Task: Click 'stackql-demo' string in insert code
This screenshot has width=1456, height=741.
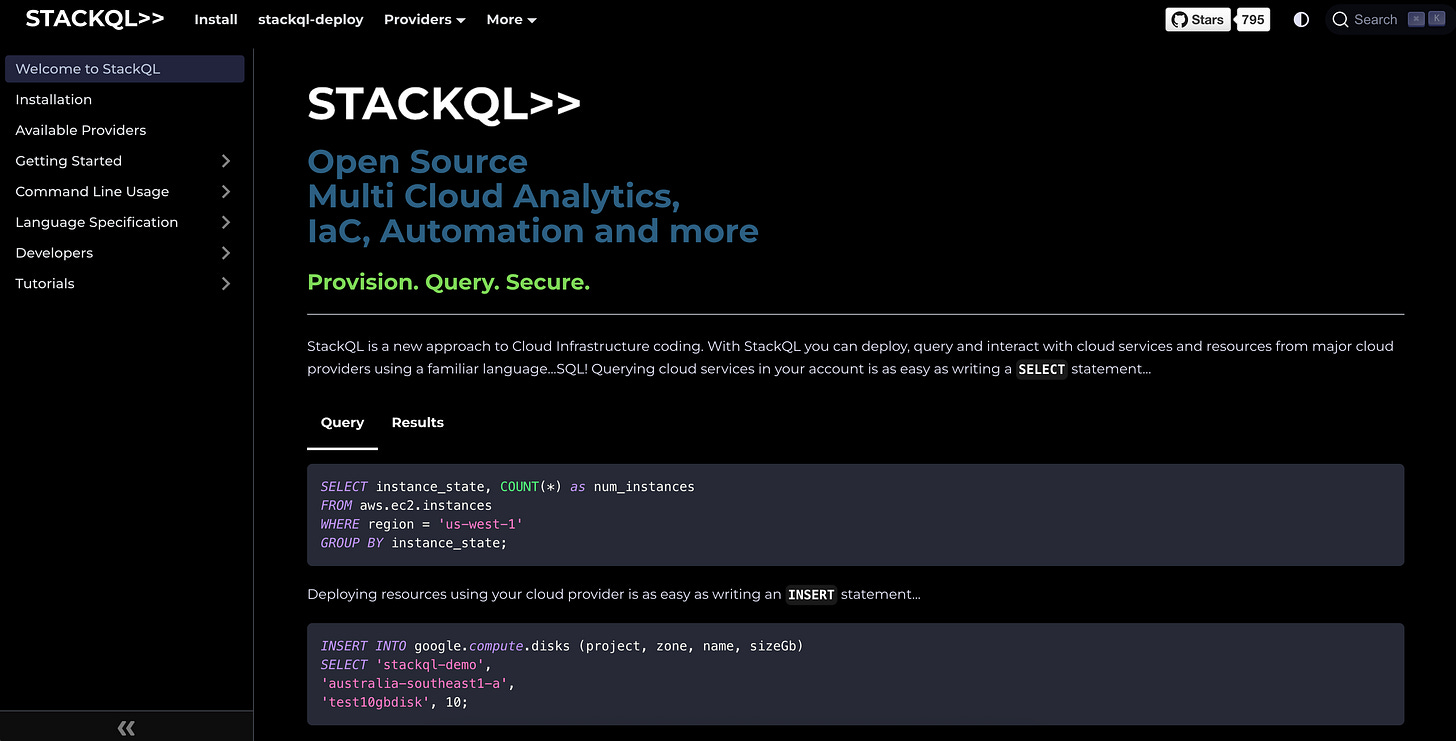Action: [431, 665]
